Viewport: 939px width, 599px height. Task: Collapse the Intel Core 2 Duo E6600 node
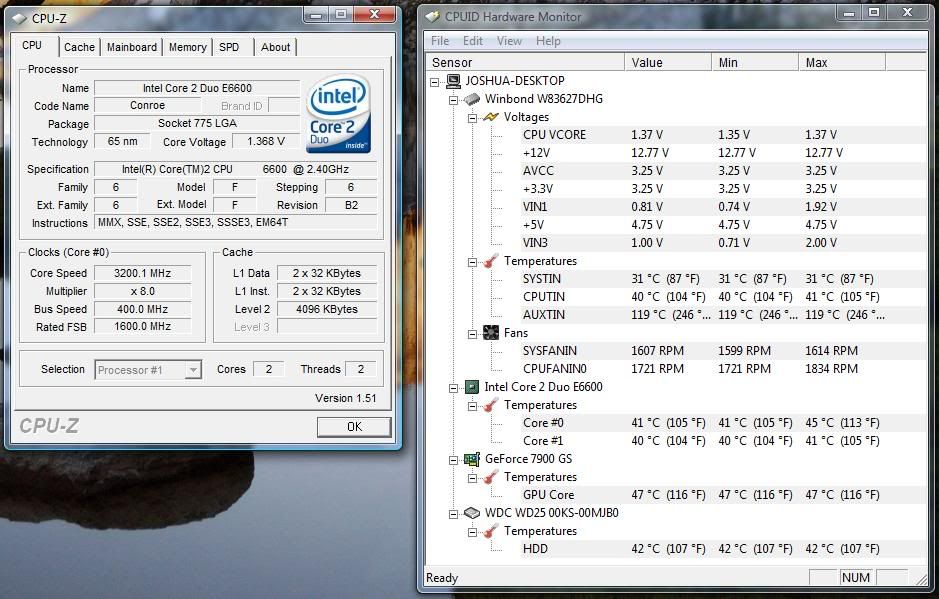point(453,388)
